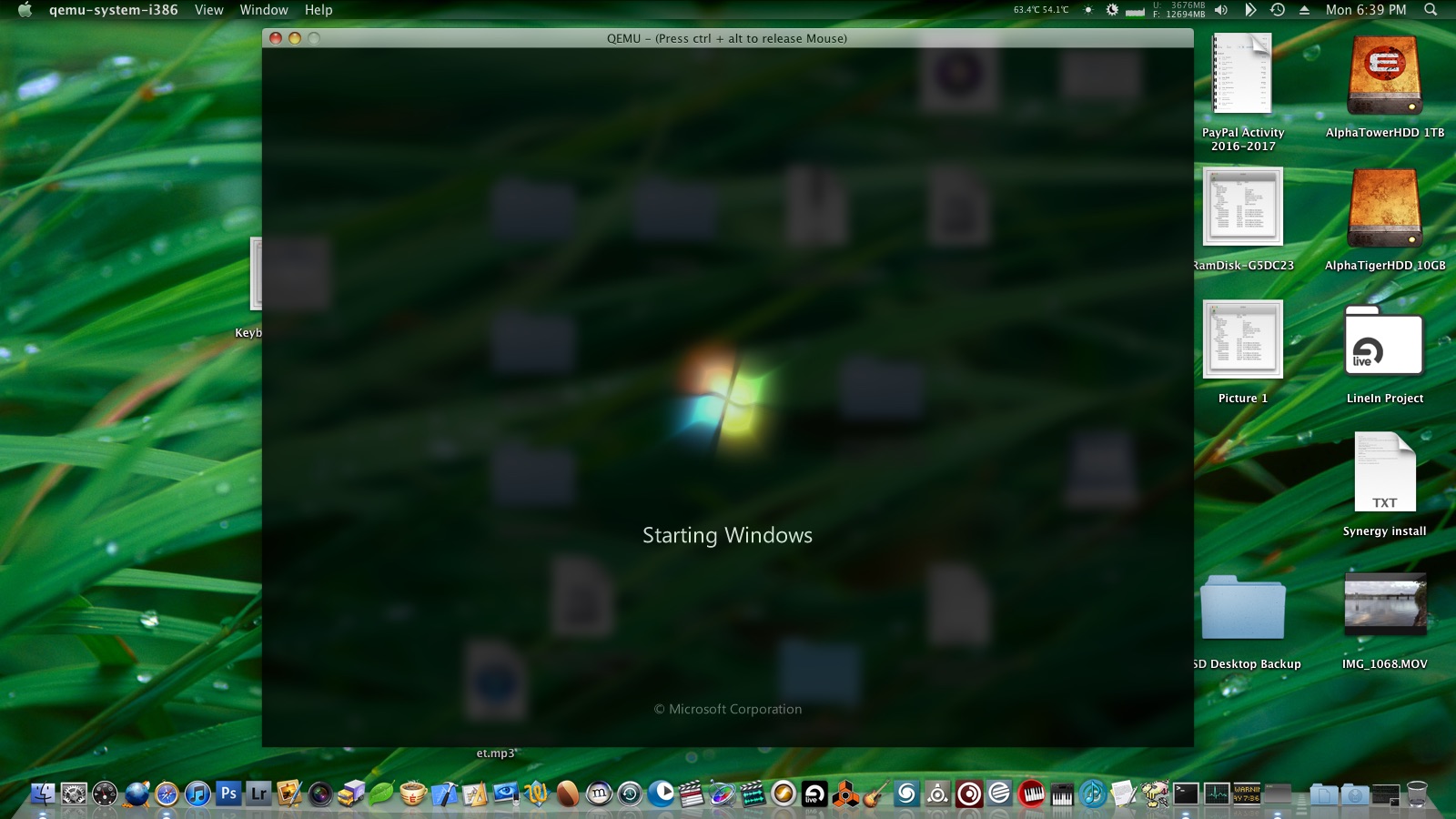Click the temperature readout 63.4°C 54.1°C
Viewport: 1456px width, 819px height.
[x=1041, y=10]
